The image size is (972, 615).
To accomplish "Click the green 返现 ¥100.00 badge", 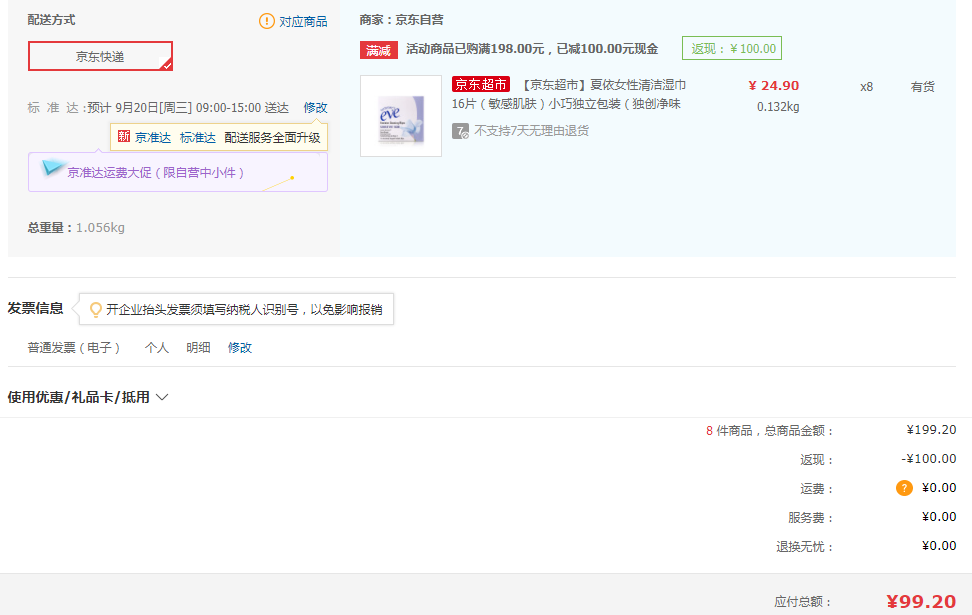I will 731,48.
